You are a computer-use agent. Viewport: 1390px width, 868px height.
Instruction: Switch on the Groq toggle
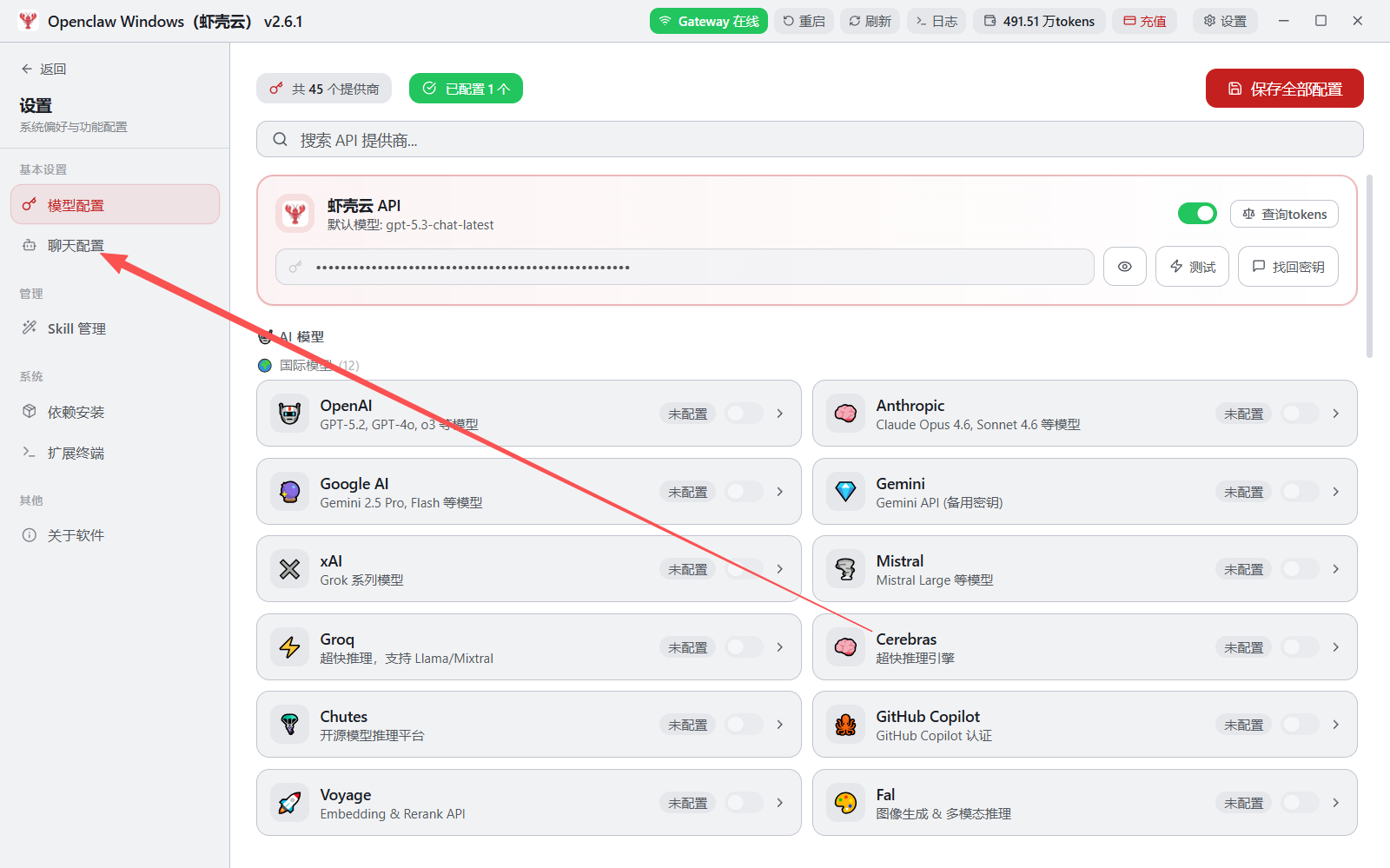(744, 647)
